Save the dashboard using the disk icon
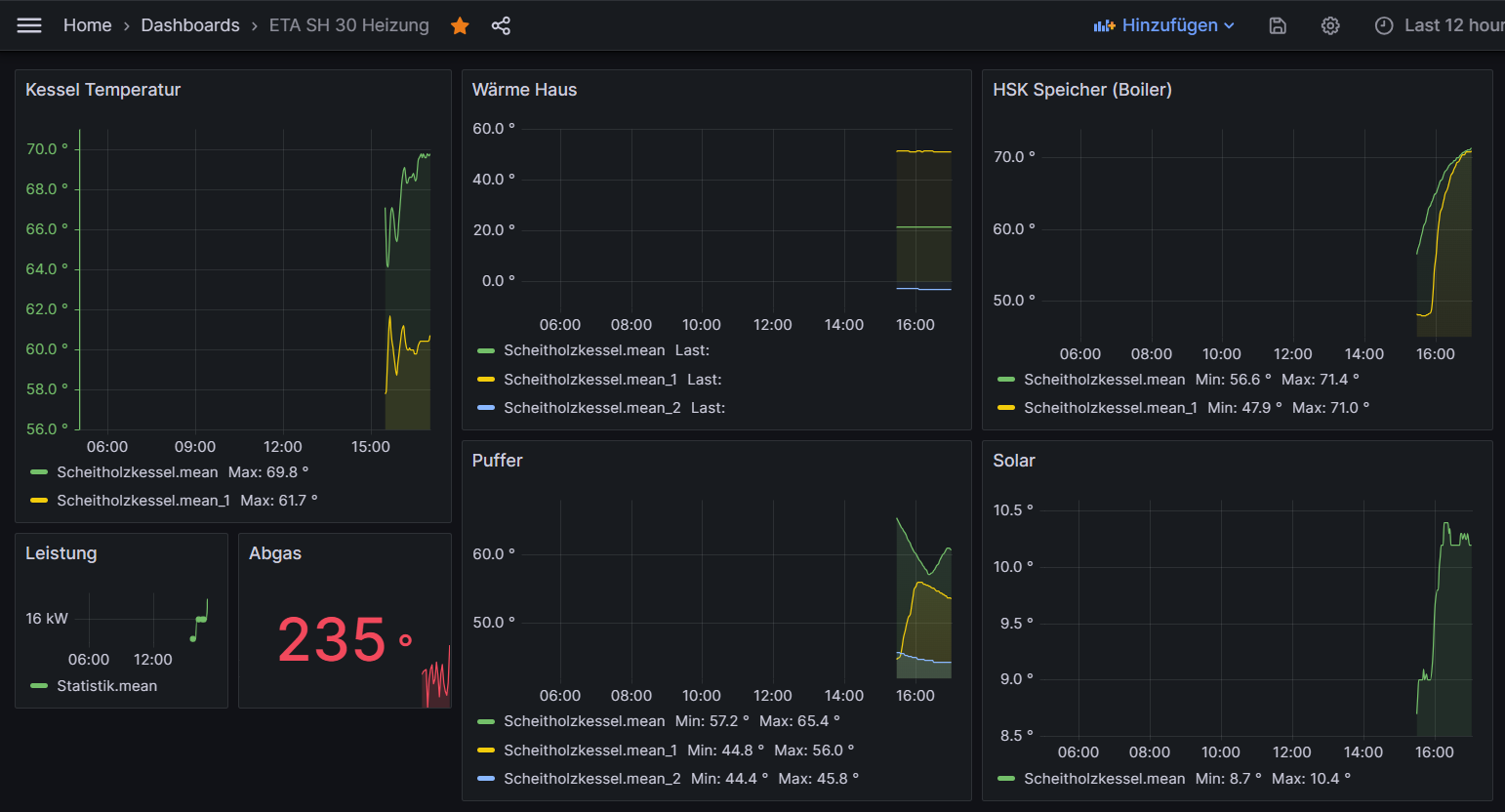Viewport: 1505px width, 812px height. [1278, 26]
